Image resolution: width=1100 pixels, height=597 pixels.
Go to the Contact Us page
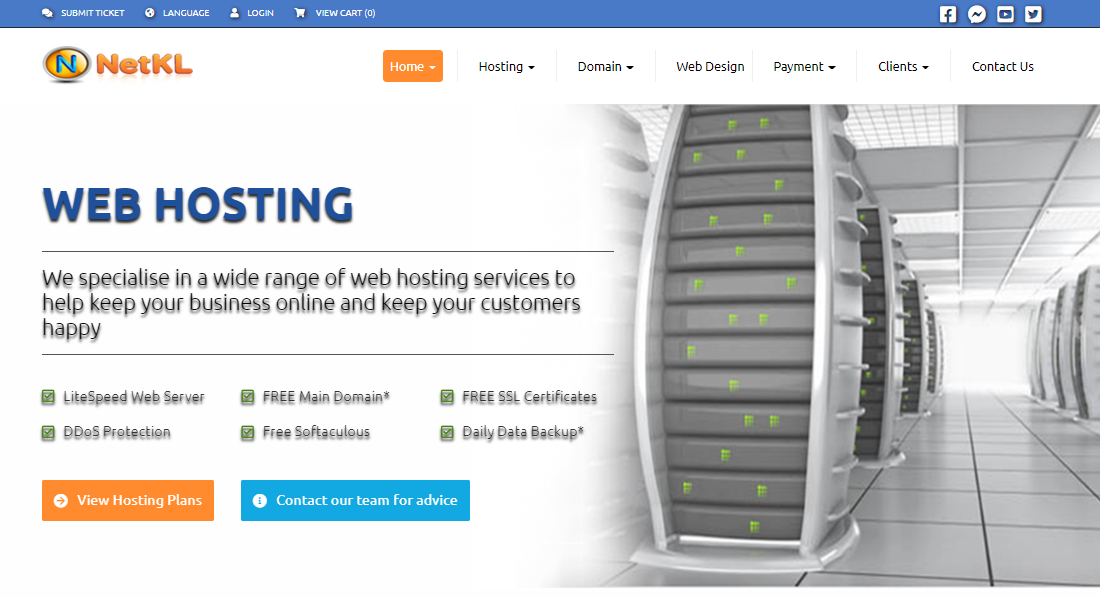(x=1002, y=67)
